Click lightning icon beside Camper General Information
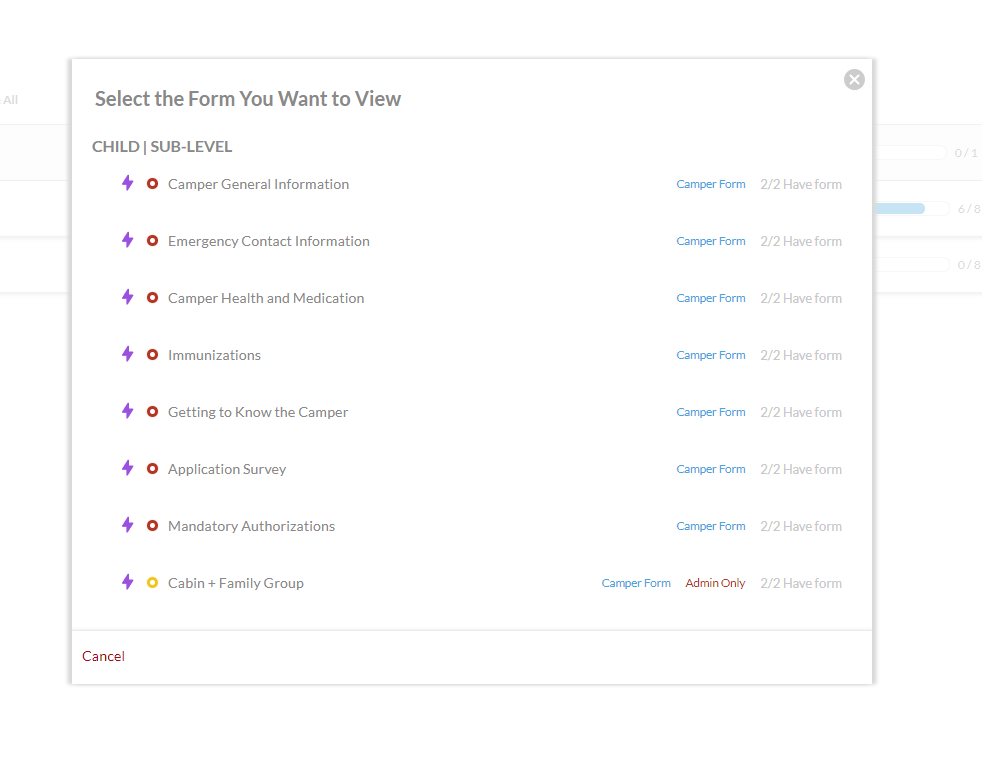 pos(127,184)
